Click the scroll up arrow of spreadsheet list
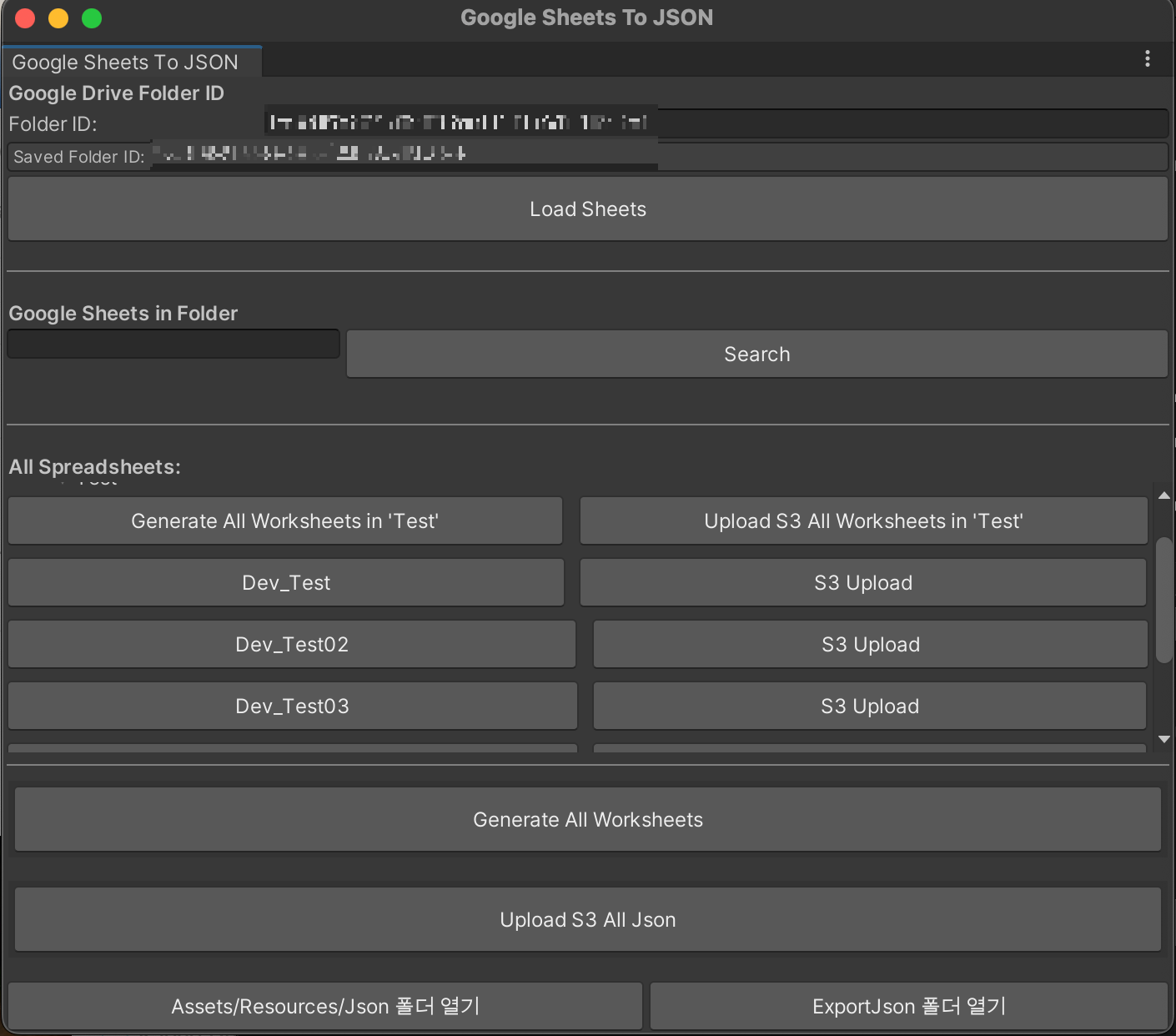 tap(1164, 495)
